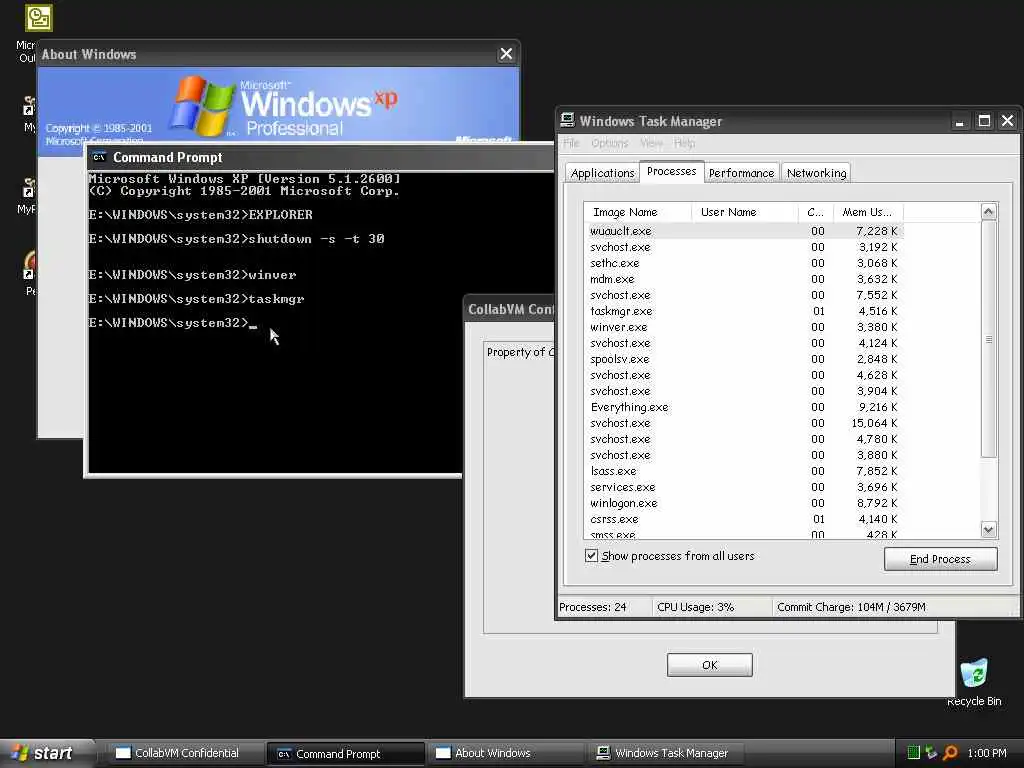The image size is (1024, 768).
Task: Select the taskmgr.exe process row
Action: pyautogui.click(x=744, y=311)
